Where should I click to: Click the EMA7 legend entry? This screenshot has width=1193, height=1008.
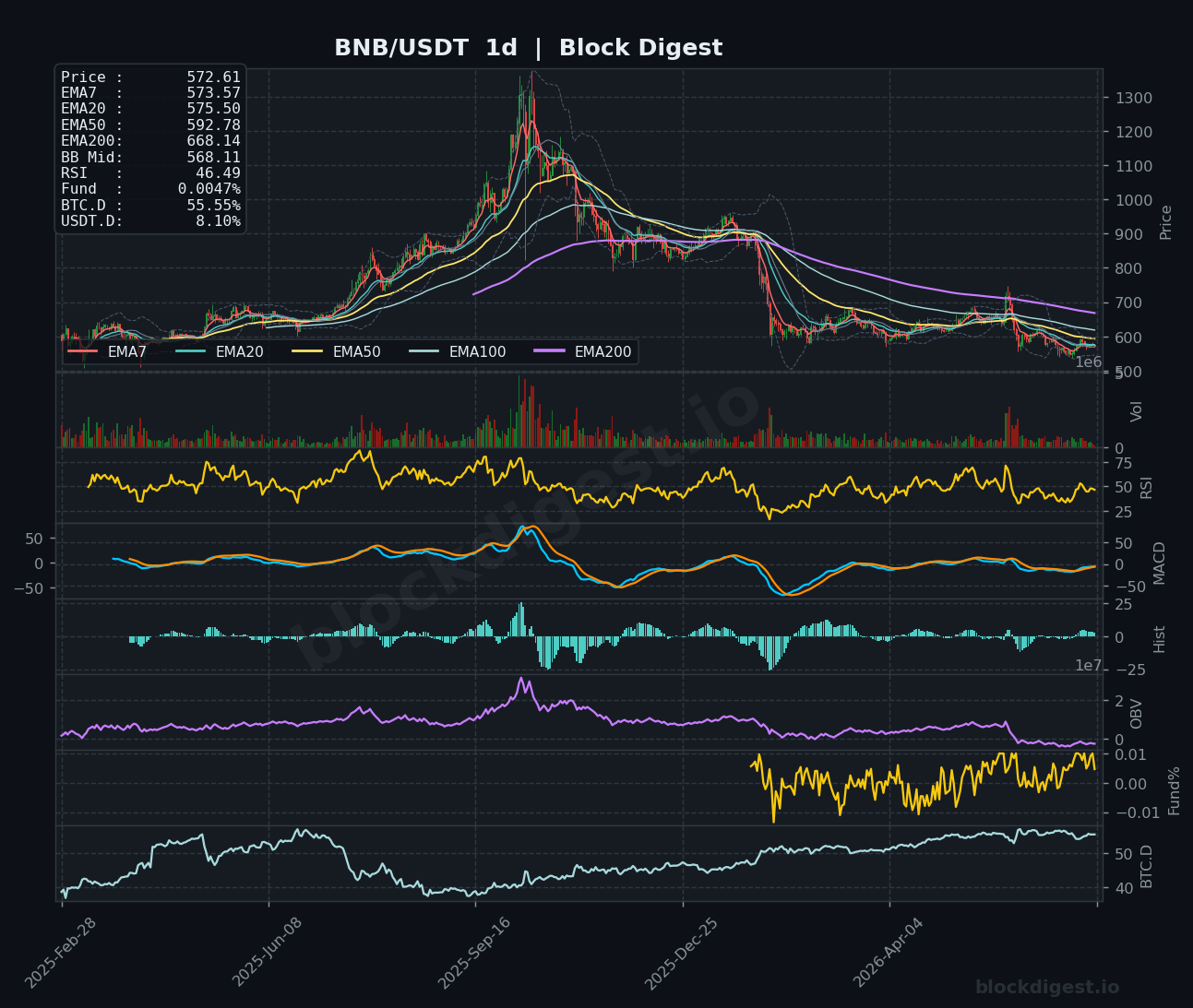[x=107, y=351]
